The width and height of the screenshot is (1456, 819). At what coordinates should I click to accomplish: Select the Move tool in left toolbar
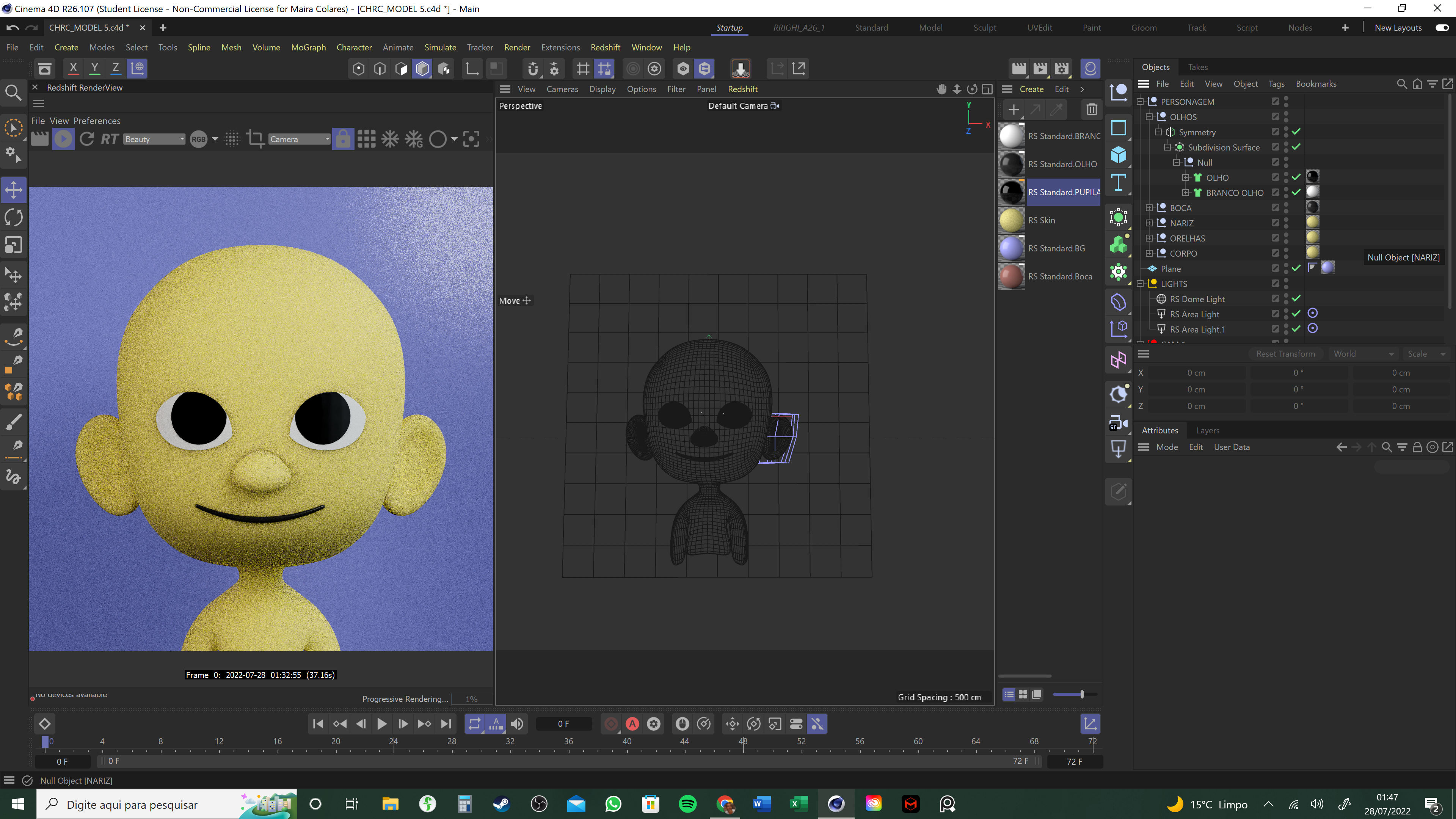point(14,190)
